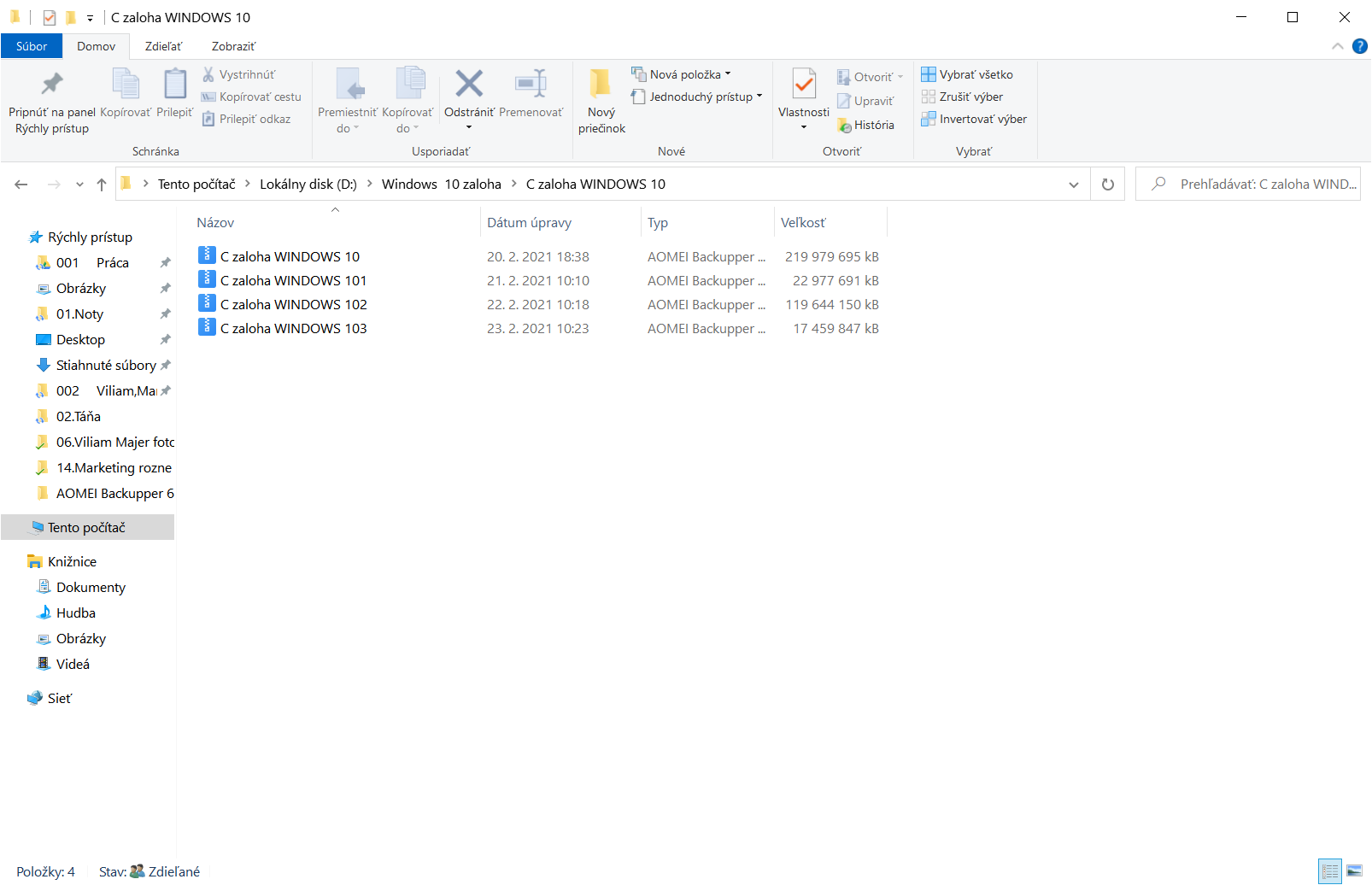
Task: Navigate to Windows 10 zaloha in breadcrumb
Action: pyautogui.click(x=442, y=185)
